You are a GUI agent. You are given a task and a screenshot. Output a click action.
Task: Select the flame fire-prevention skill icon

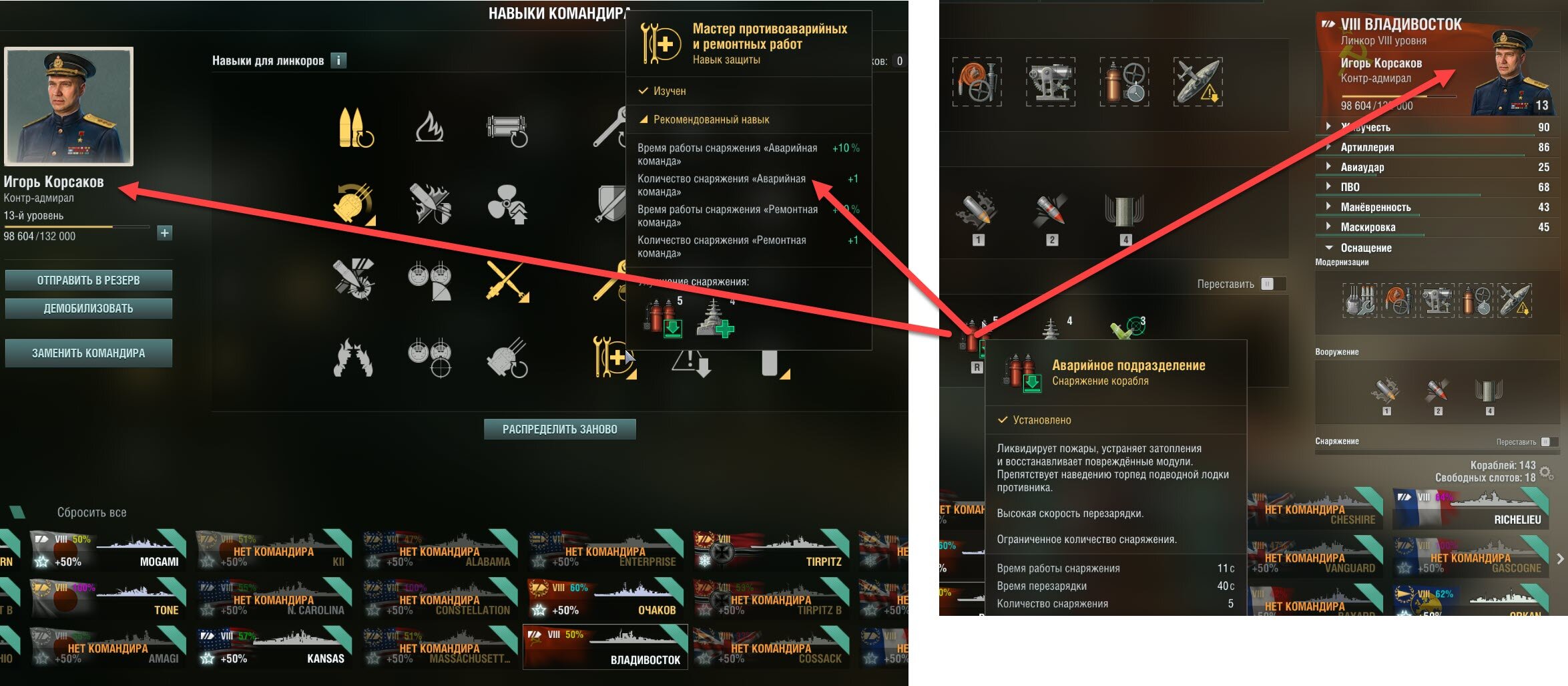click(x=429, y=127)
